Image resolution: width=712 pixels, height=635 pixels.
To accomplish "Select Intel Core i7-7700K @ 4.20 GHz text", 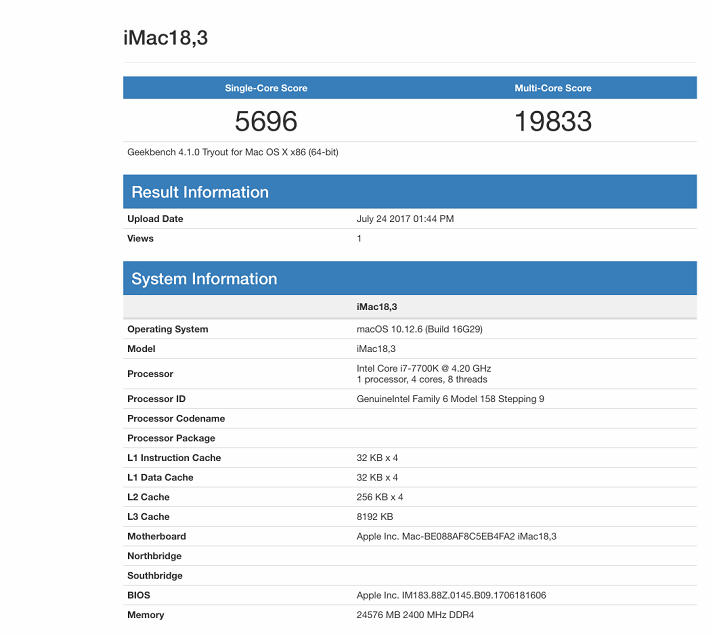I will point(424,368).
